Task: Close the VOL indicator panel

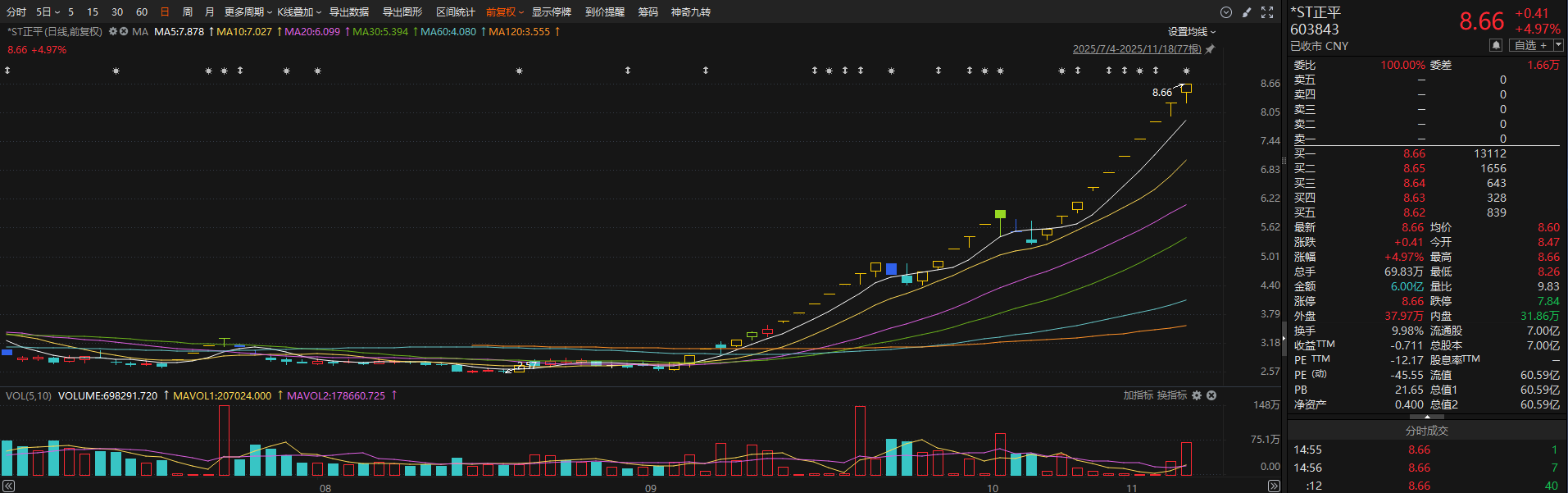Action: pyautogui.click(x=1211, y=395)
